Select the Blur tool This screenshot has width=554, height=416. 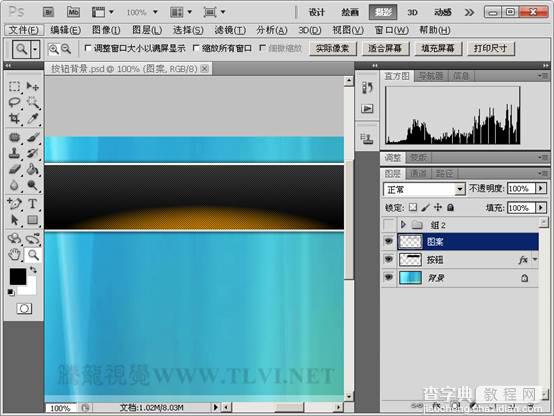14,185
